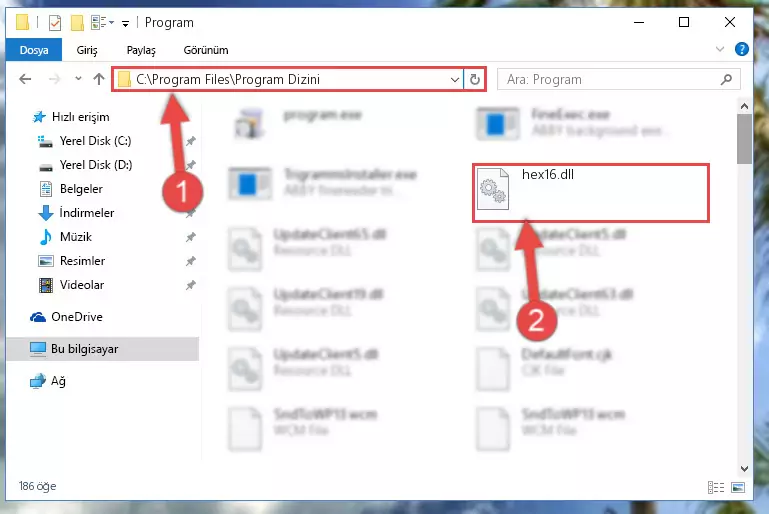Expand the ribbon with chevron
The height and width of the screenshot is (514, 769).
tap(719, 50)
